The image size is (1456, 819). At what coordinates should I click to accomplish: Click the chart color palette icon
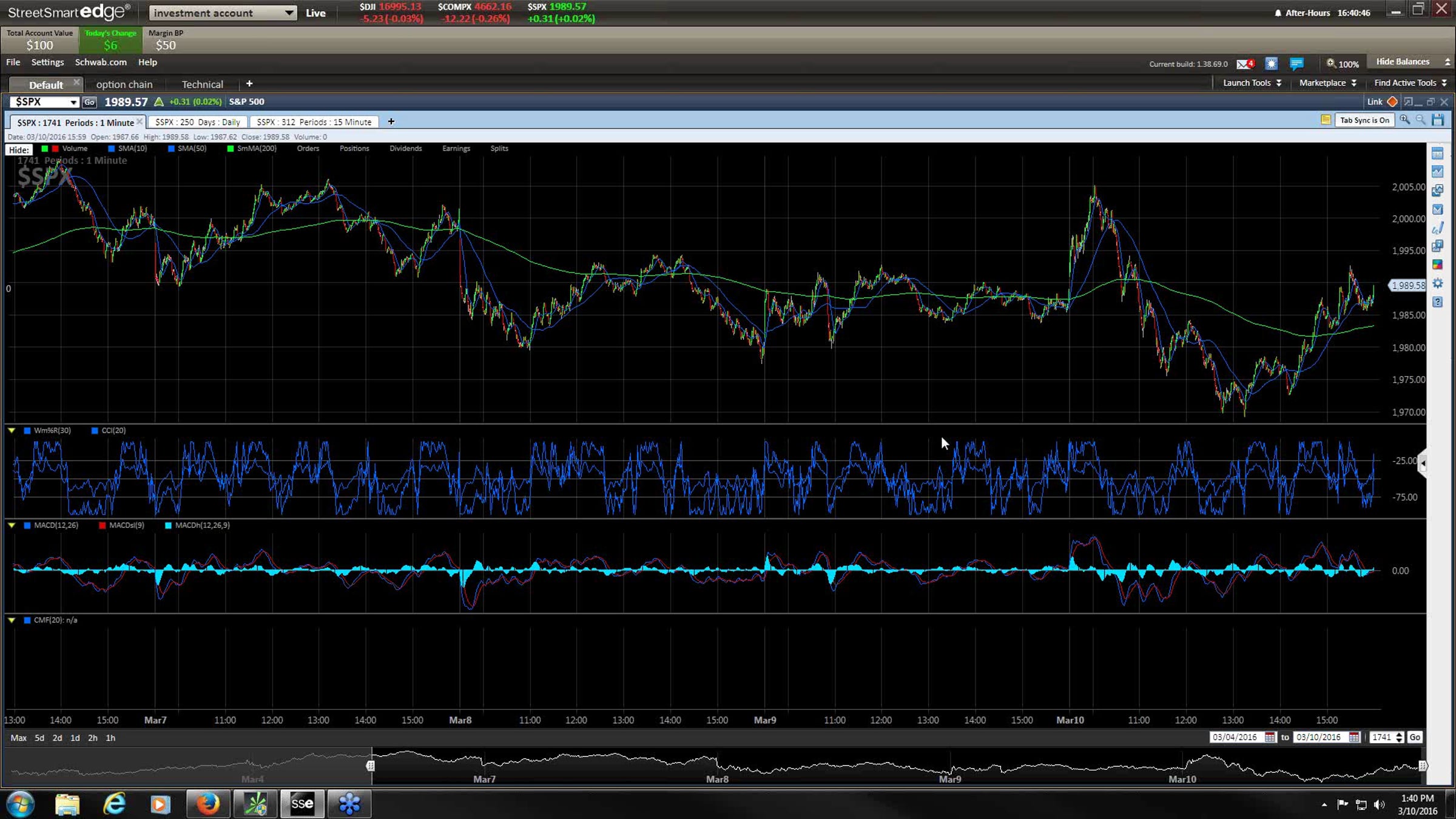[x=1437, y=265]
